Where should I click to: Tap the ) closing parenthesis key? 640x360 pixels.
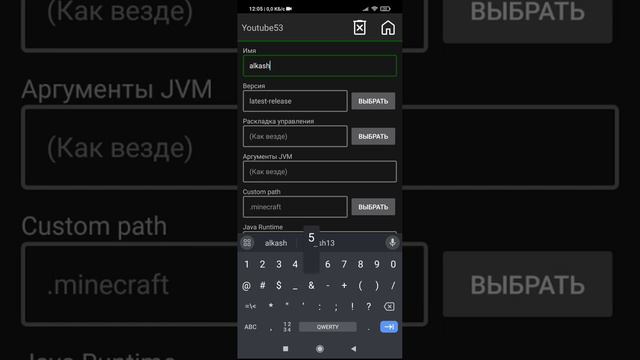[377, 285]
